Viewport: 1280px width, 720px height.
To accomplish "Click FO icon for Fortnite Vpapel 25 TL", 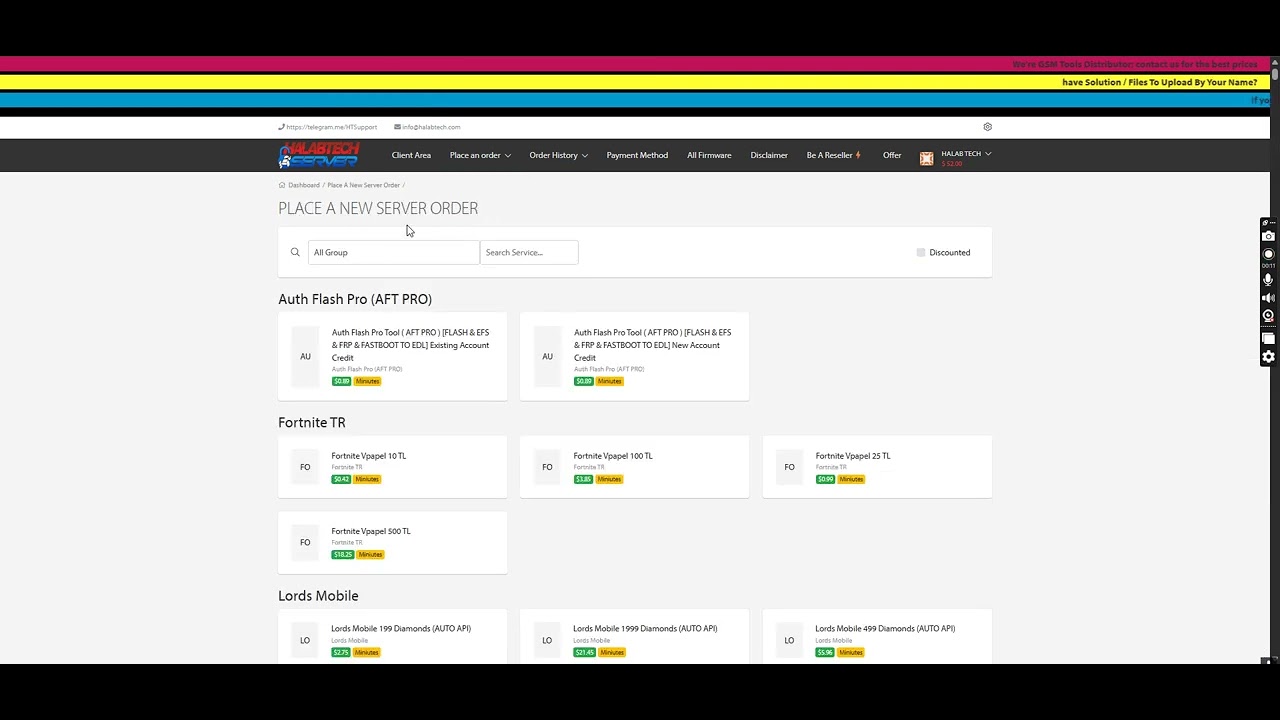I will coord(789,467).
